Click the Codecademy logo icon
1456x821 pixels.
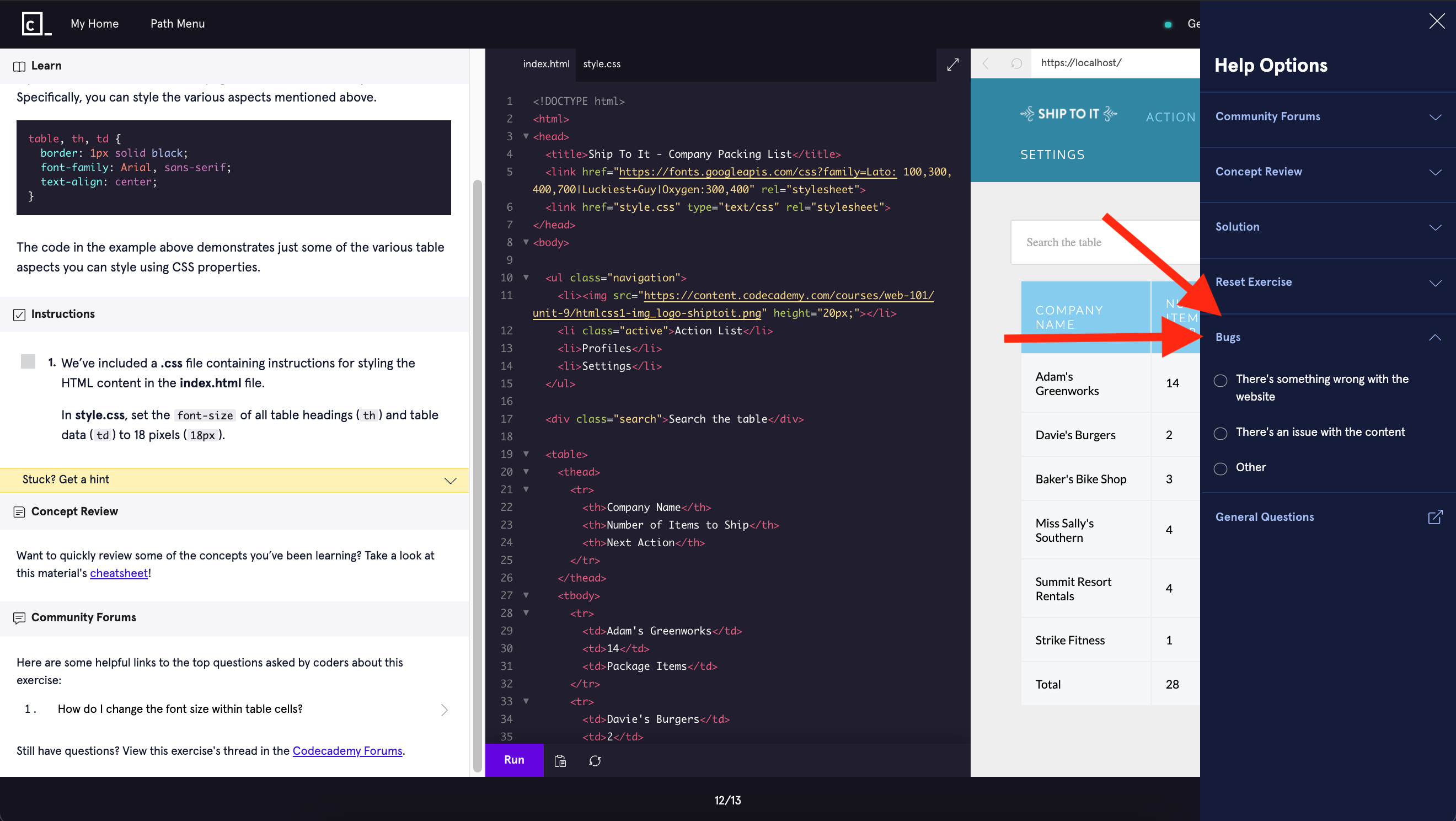click(x=36, y=24)
